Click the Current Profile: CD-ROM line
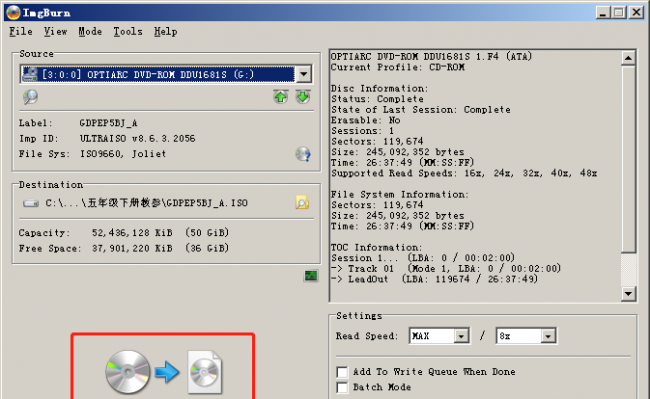Viewport: 650px width, 399px height. [398, 67]
